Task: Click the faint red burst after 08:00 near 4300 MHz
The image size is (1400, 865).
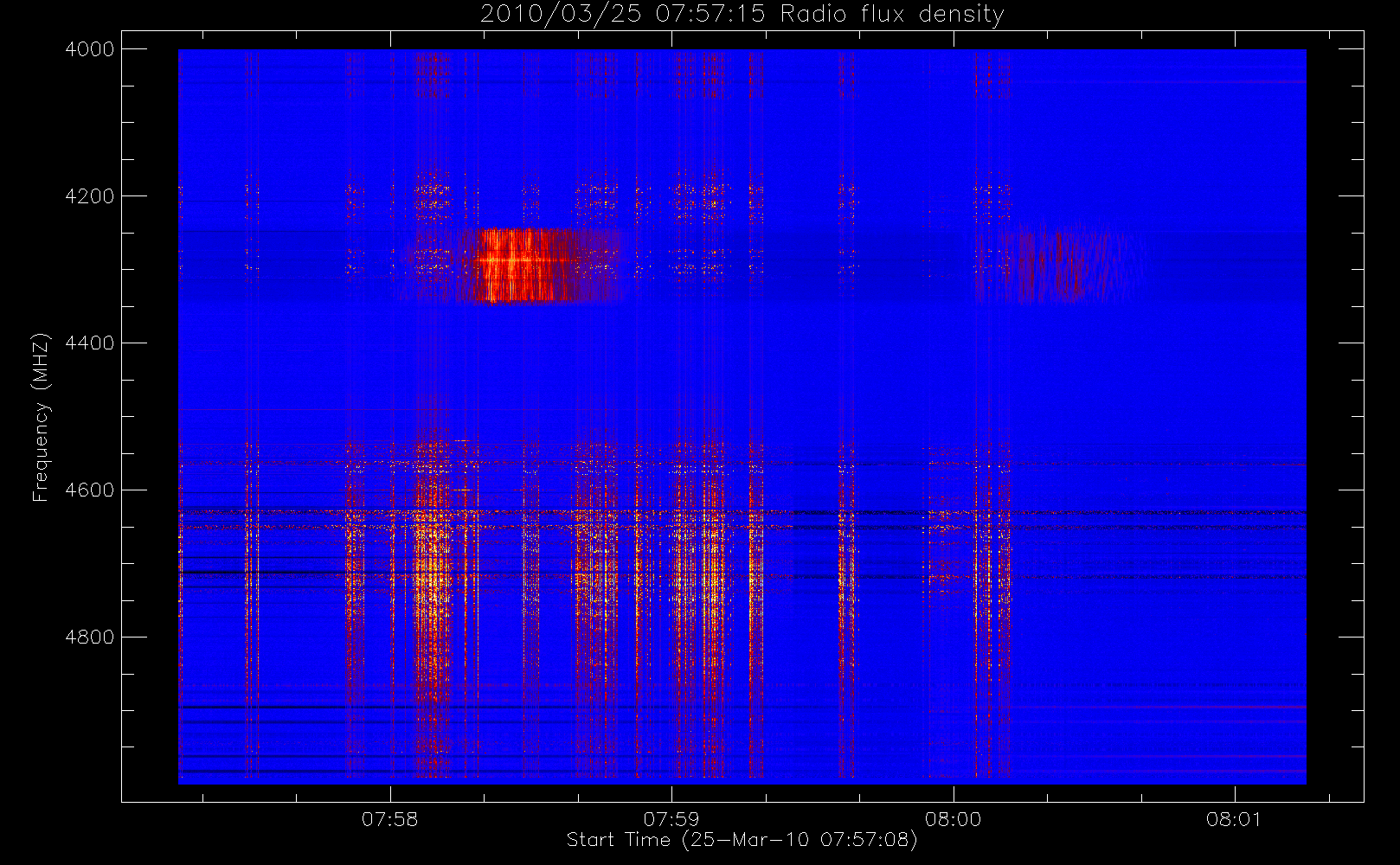Action: point(1069,263)
